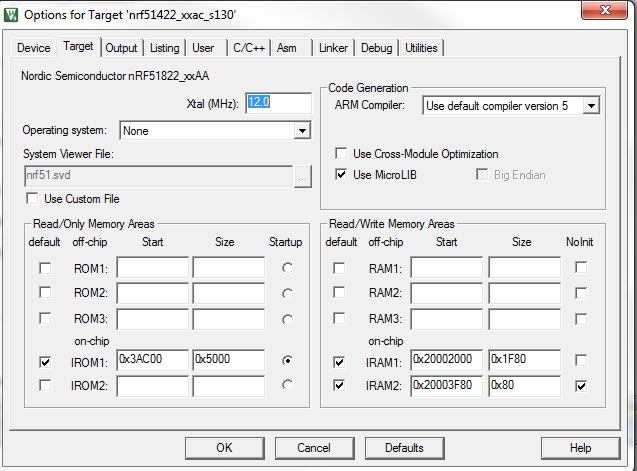Click the IROM2 Size field
This screenshot has width=637, height=471.
coord(229,386)
